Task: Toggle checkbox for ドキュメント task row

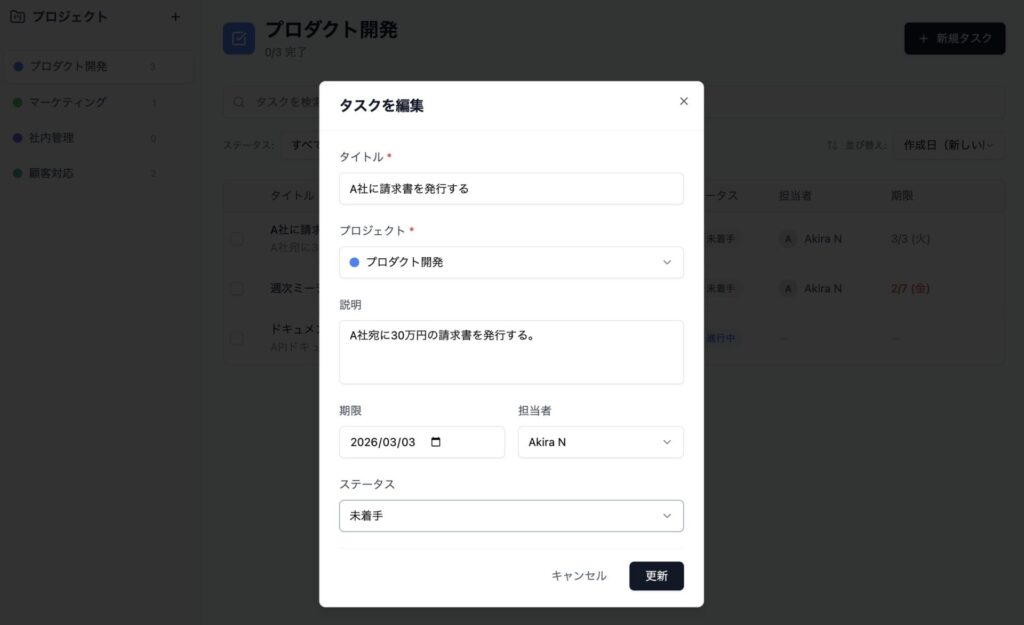Action: click(237, 338)
